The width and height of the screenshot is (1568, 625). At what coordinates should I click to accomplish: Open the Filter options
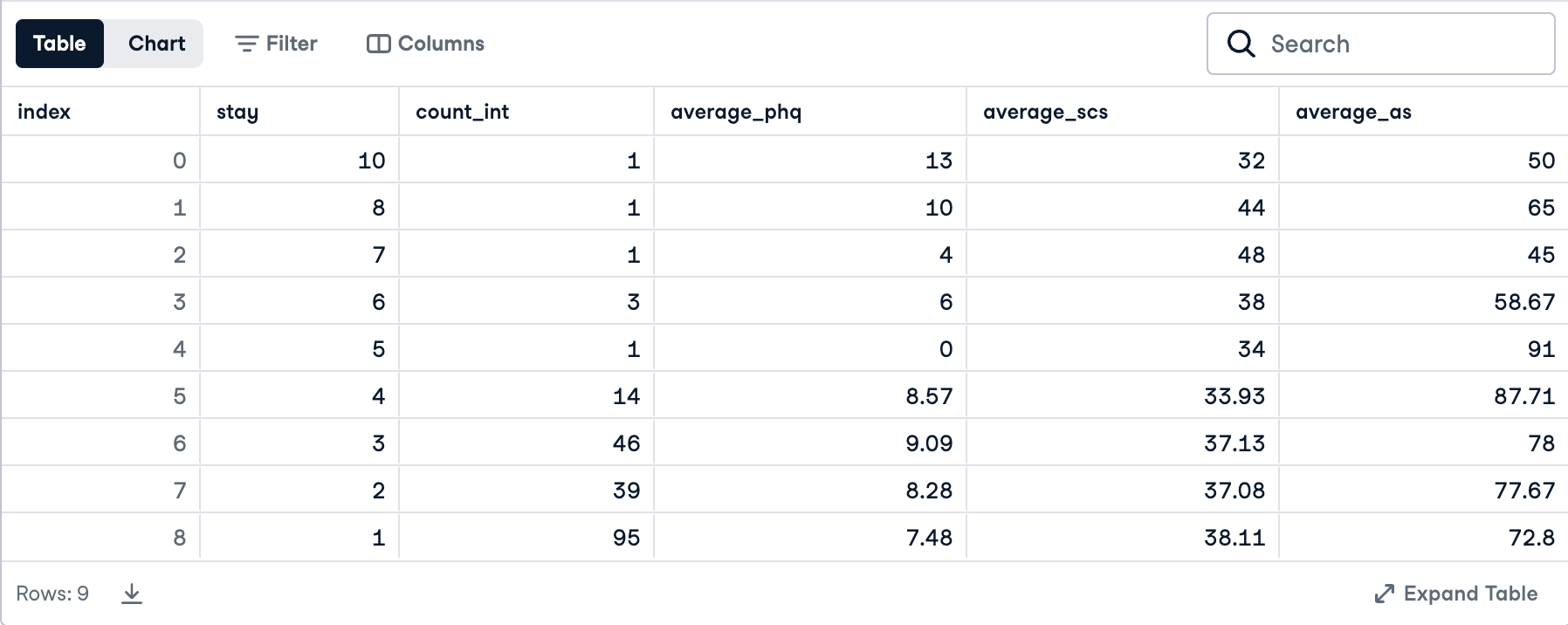pyautogui.click(x=276, y=44)
